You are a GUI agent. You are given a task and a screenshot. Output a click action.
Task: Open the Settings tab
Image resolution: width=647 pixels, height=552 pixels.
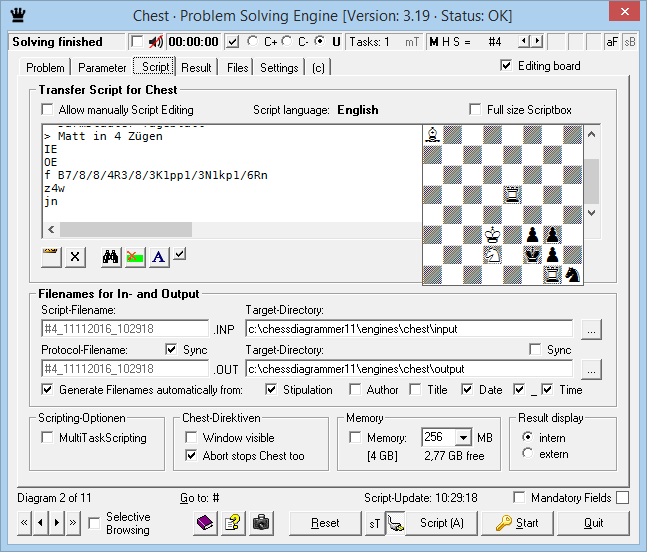point(279,67)
